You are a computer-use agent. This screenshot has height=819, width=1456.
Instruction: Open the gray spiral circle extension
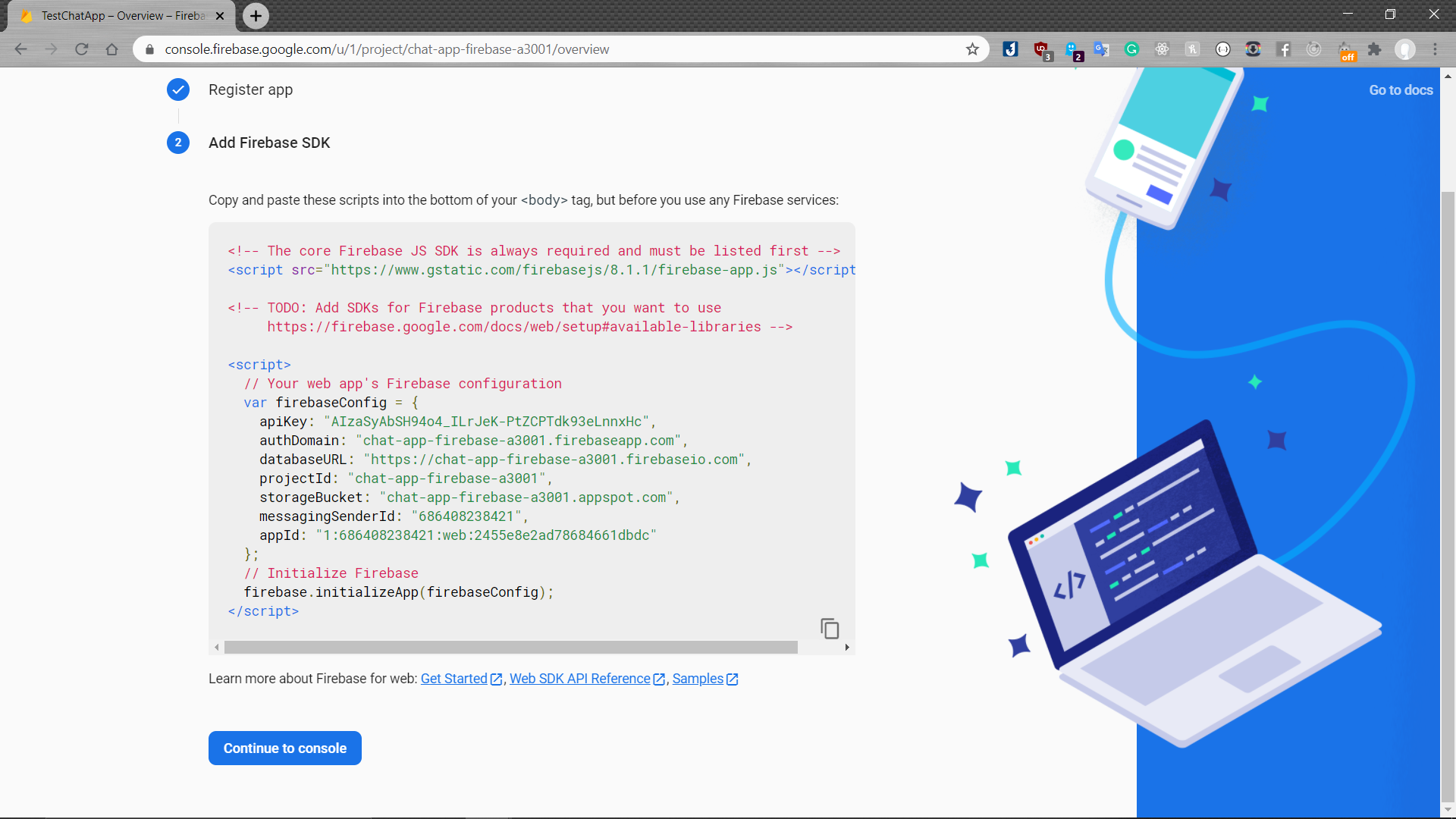[1313, 49]
